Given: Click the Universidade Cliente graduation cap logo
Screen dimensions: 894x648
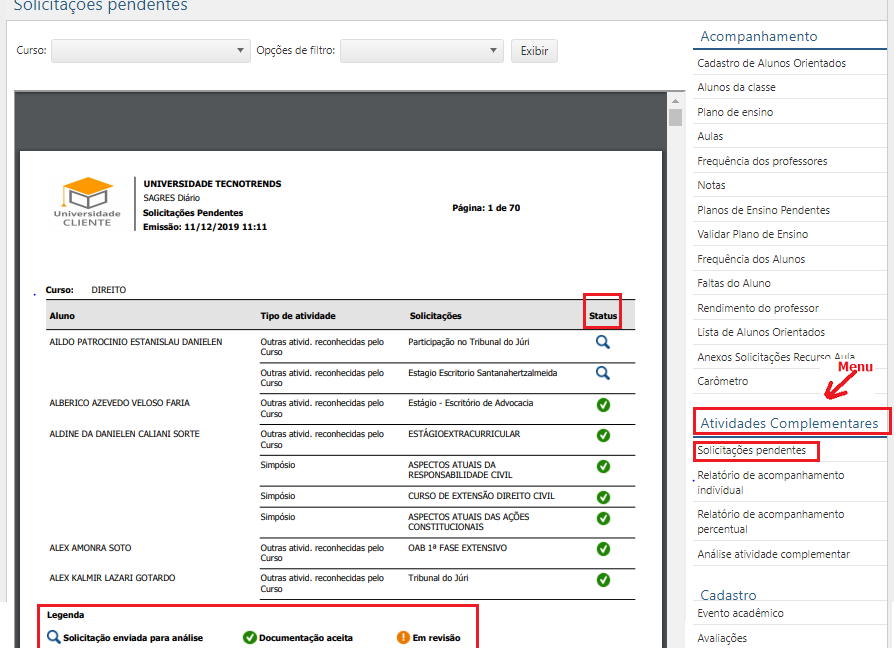Looking at the screenshot, I should (x=86, y=190).
